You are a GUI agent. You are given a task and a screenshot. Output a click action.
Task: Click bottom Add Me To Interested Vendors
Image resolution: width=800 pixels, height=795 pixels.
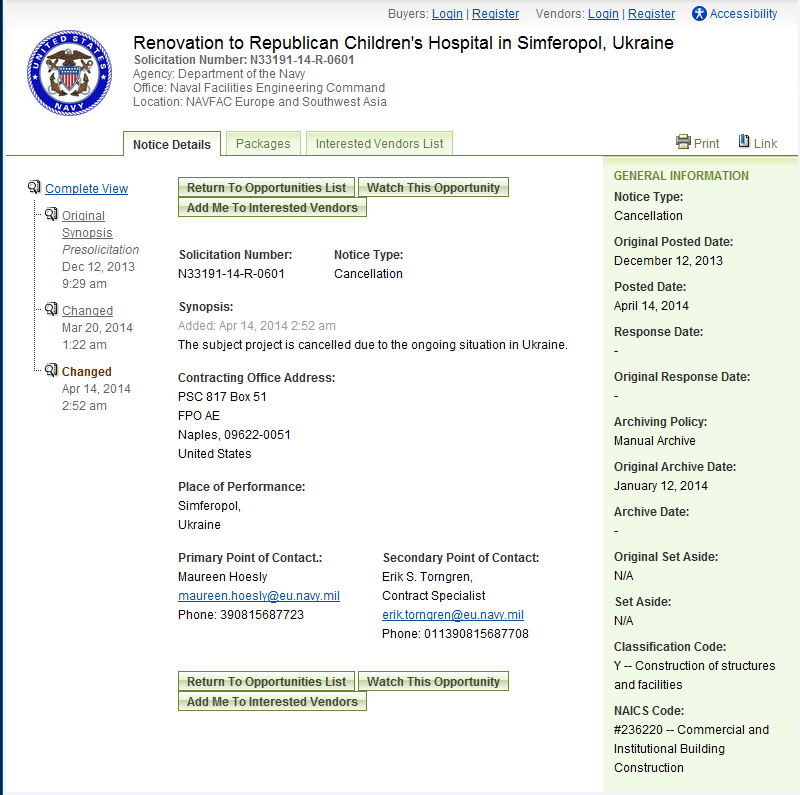(272, 702)
